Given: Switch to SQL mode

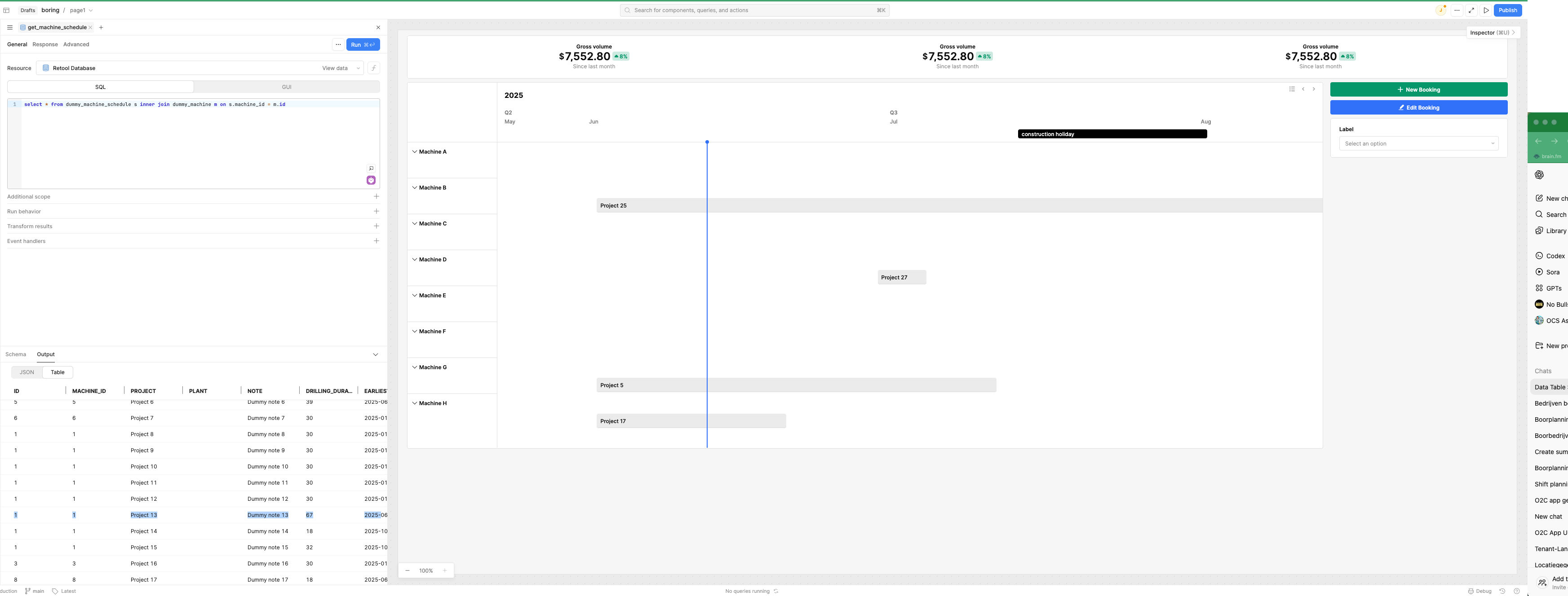Looking at the screenshot, I should click(101, 87).
